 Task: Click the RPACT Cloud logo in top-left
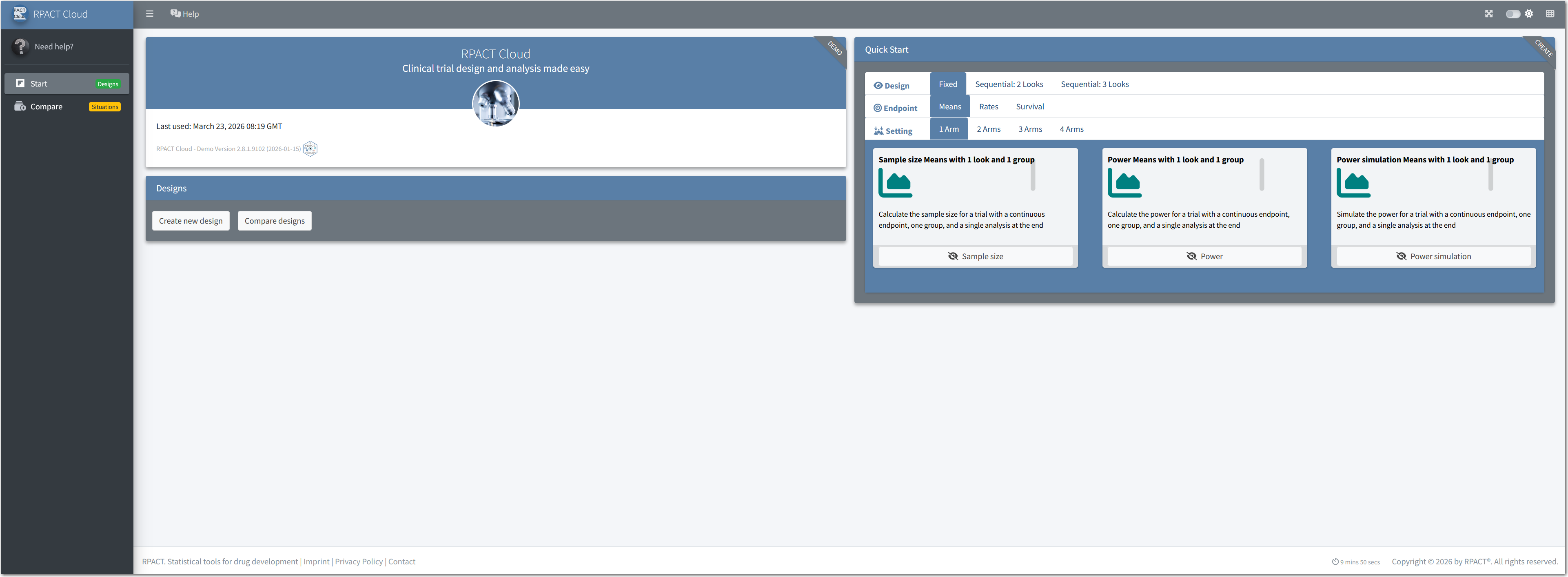point(20,13)
